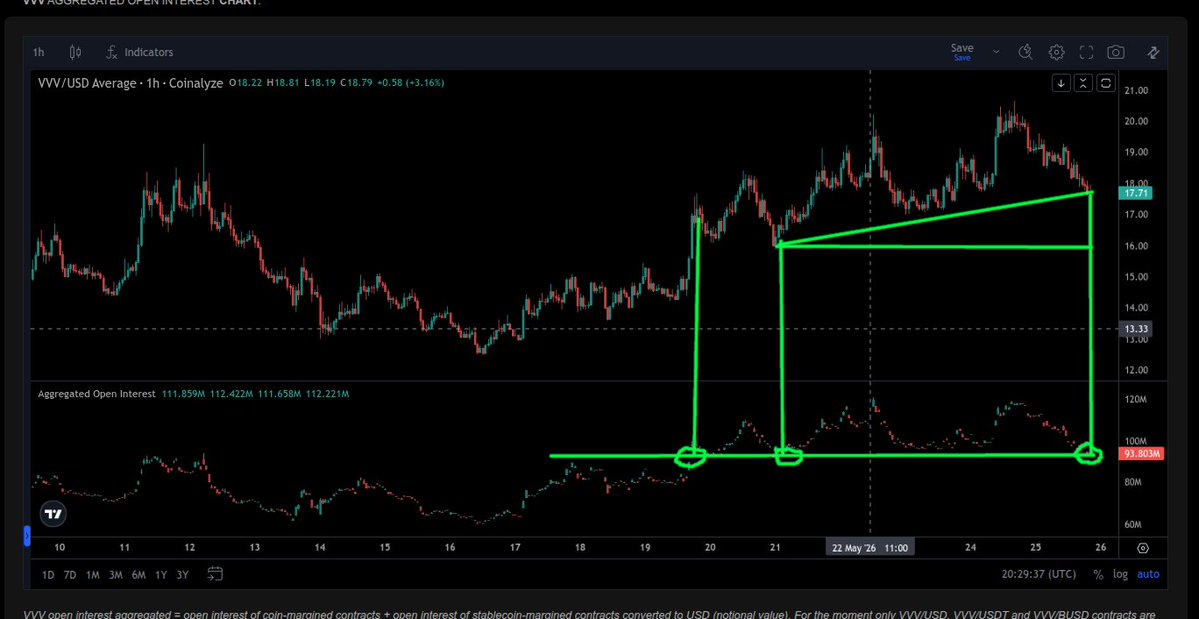The image size is (1199, 619).
Task: Click date 14 on the time axis
Action: (x=320, y=548)
